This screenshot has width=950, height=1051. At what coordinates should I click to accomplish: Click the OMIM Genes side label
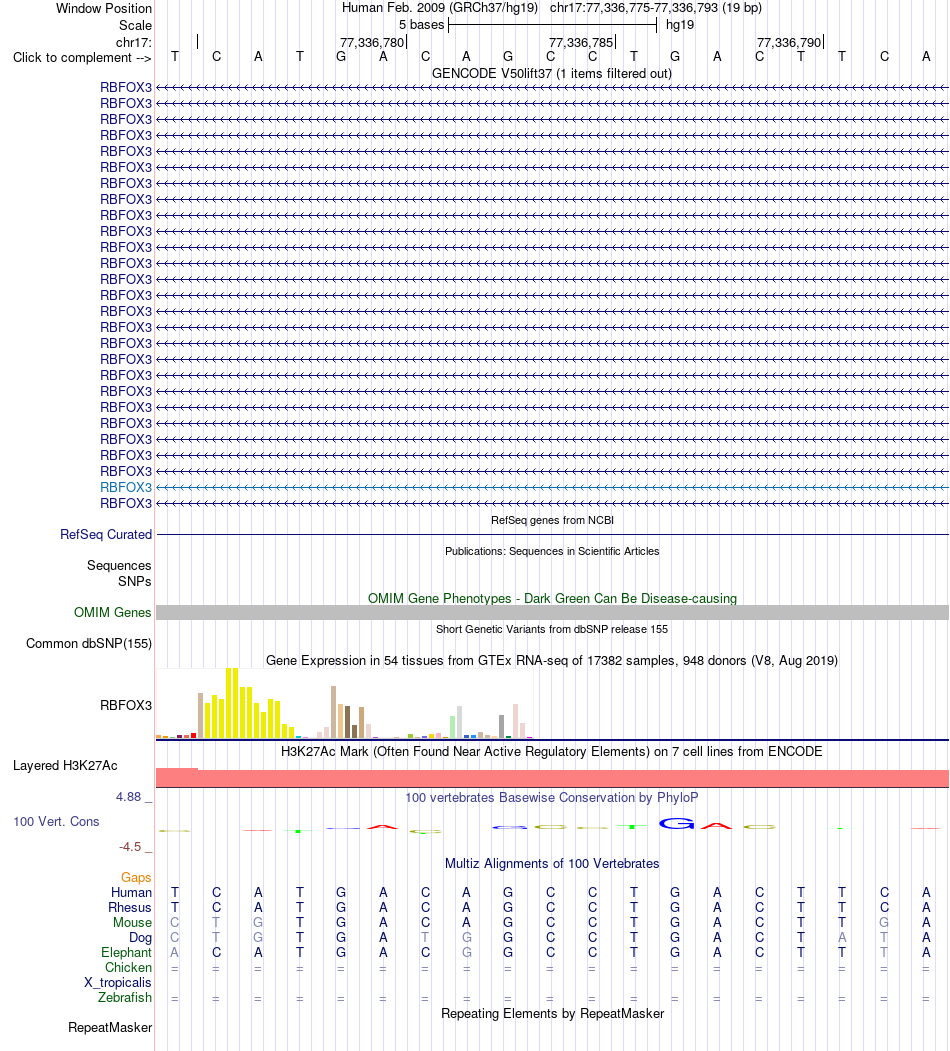[x=113, y=612]
